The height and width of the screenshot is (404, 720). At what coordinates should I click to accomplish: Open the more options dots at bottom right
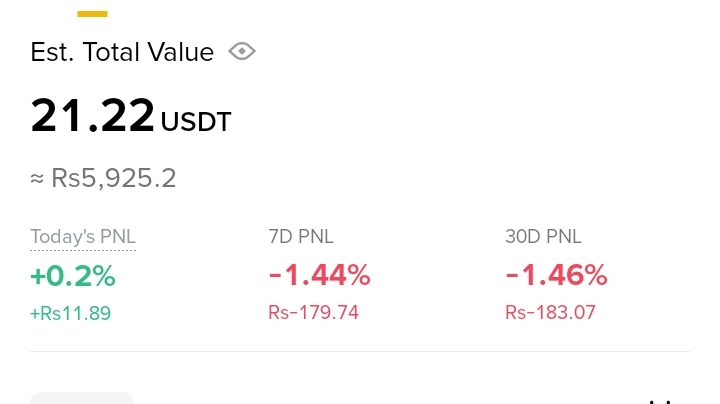(x=659, y=400)
